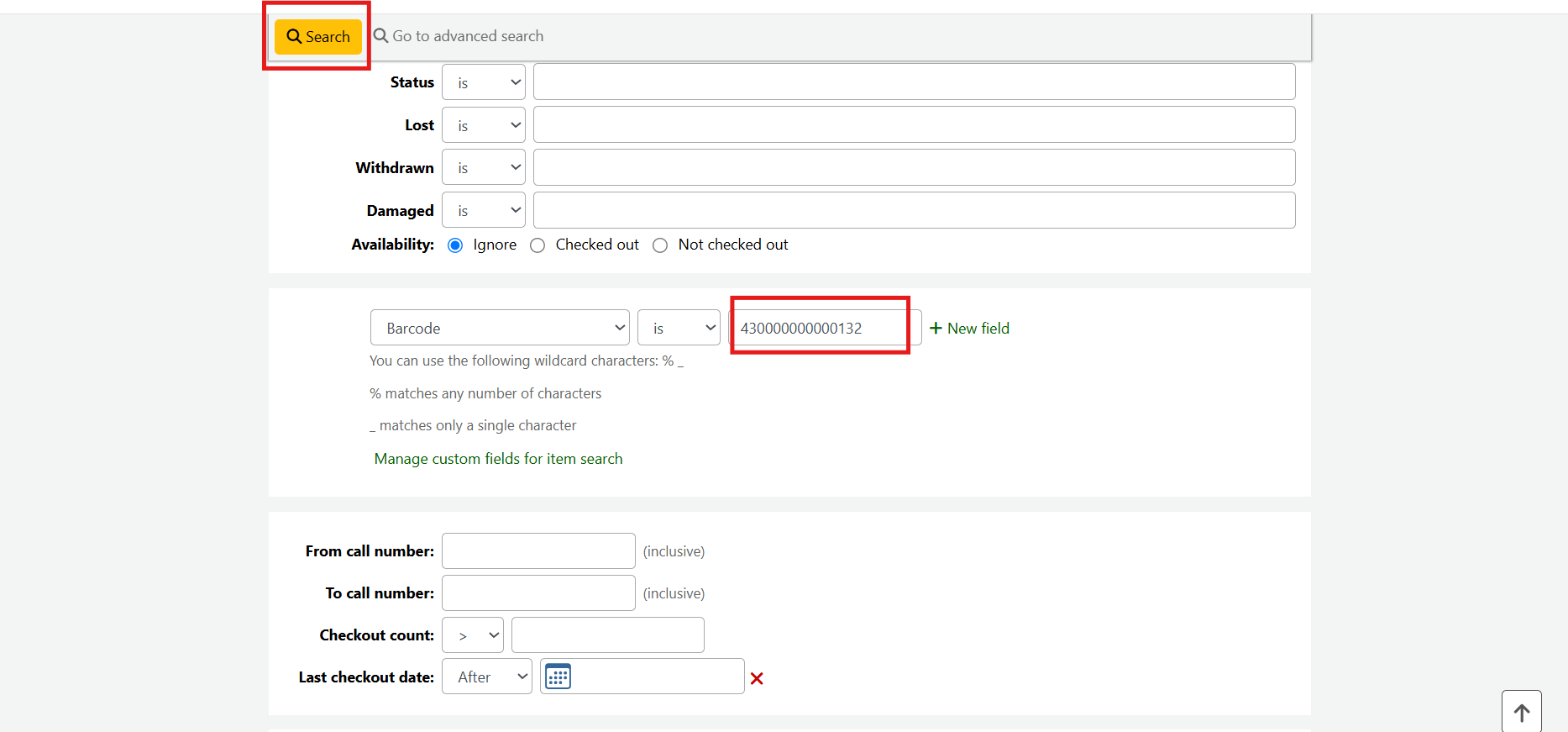Click the From call number field
The image size is (1568, 732).
(x=538, y=551)
